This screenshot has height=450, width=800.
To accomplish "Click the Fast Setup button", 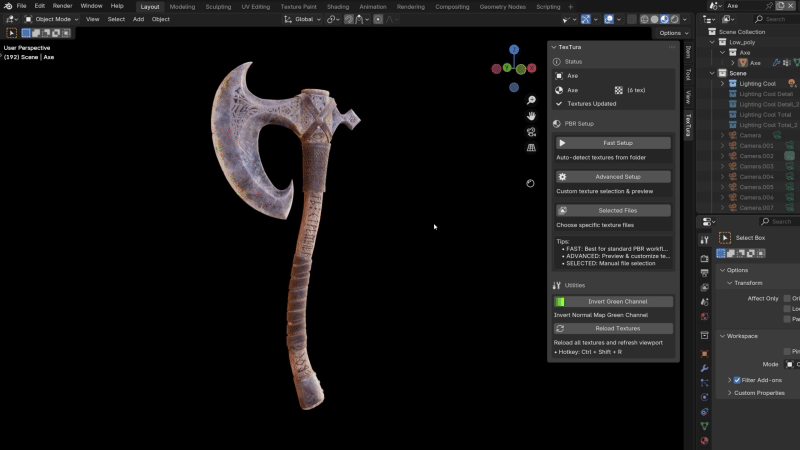I will coord(613,143).
